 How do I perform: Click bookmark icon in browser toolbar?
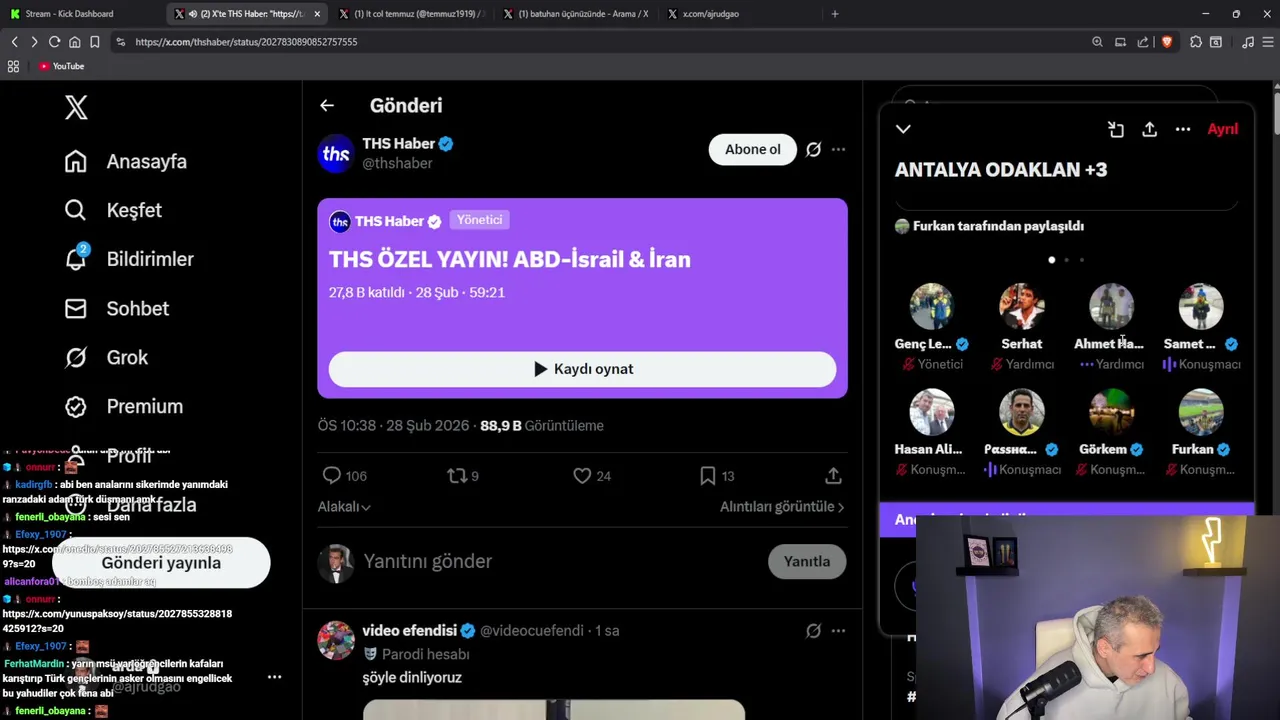pos(94,42)
